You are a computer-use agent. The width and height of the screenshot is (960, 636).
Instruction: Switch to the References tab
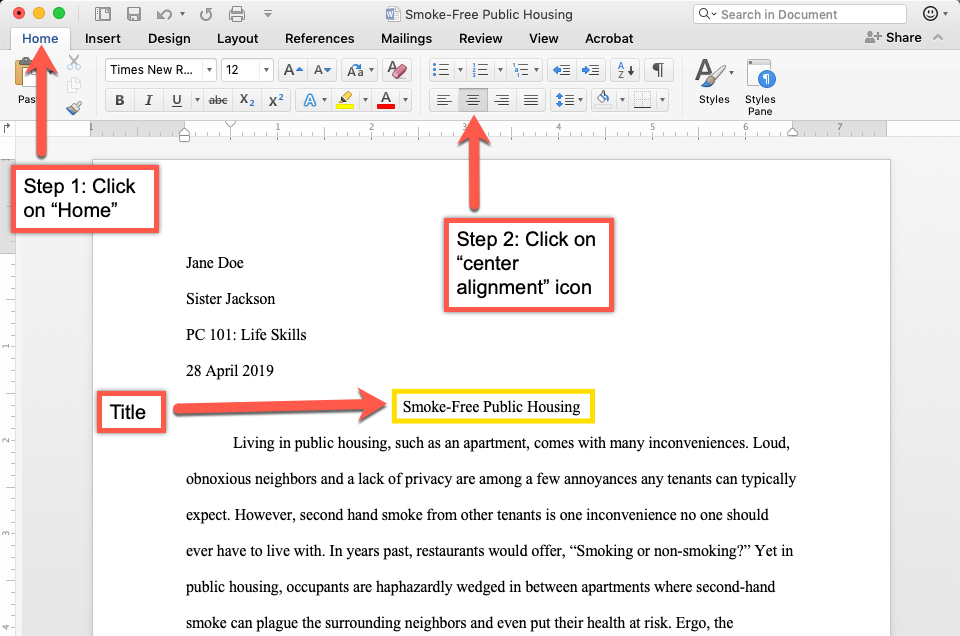pos(319,38)
